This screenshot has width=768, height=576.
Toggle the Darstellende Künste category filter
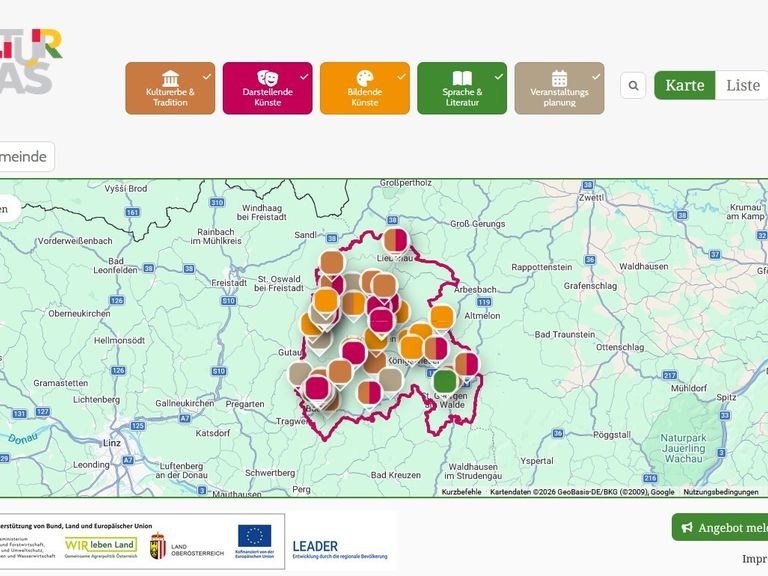pyautogui.click(x=267, y=88)
